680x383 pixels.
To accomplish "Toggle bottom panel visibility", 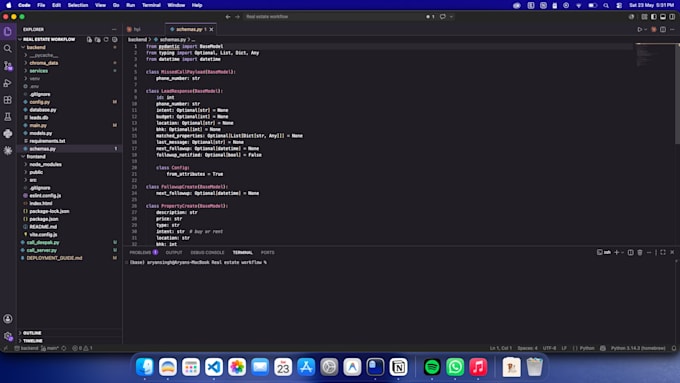I will coord(663,16).
